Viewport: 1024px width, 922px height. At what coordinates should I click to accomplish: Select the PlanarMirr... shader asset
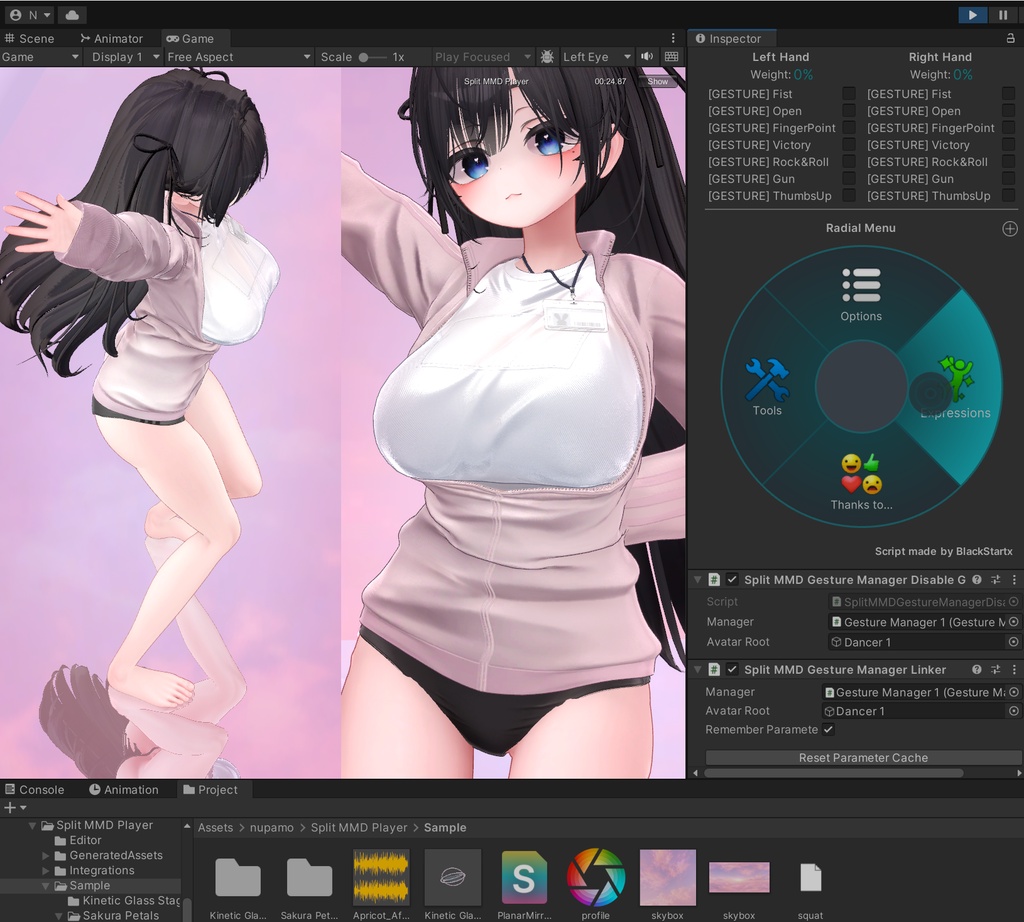pyautogui.click(x=524, y=885)
